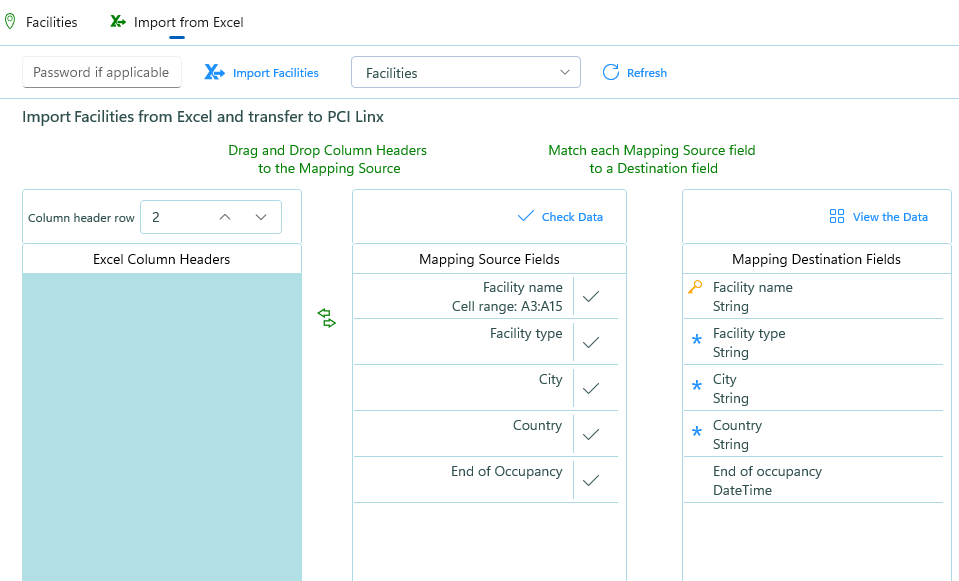Click the View the Data grid icon

point(836,216)
